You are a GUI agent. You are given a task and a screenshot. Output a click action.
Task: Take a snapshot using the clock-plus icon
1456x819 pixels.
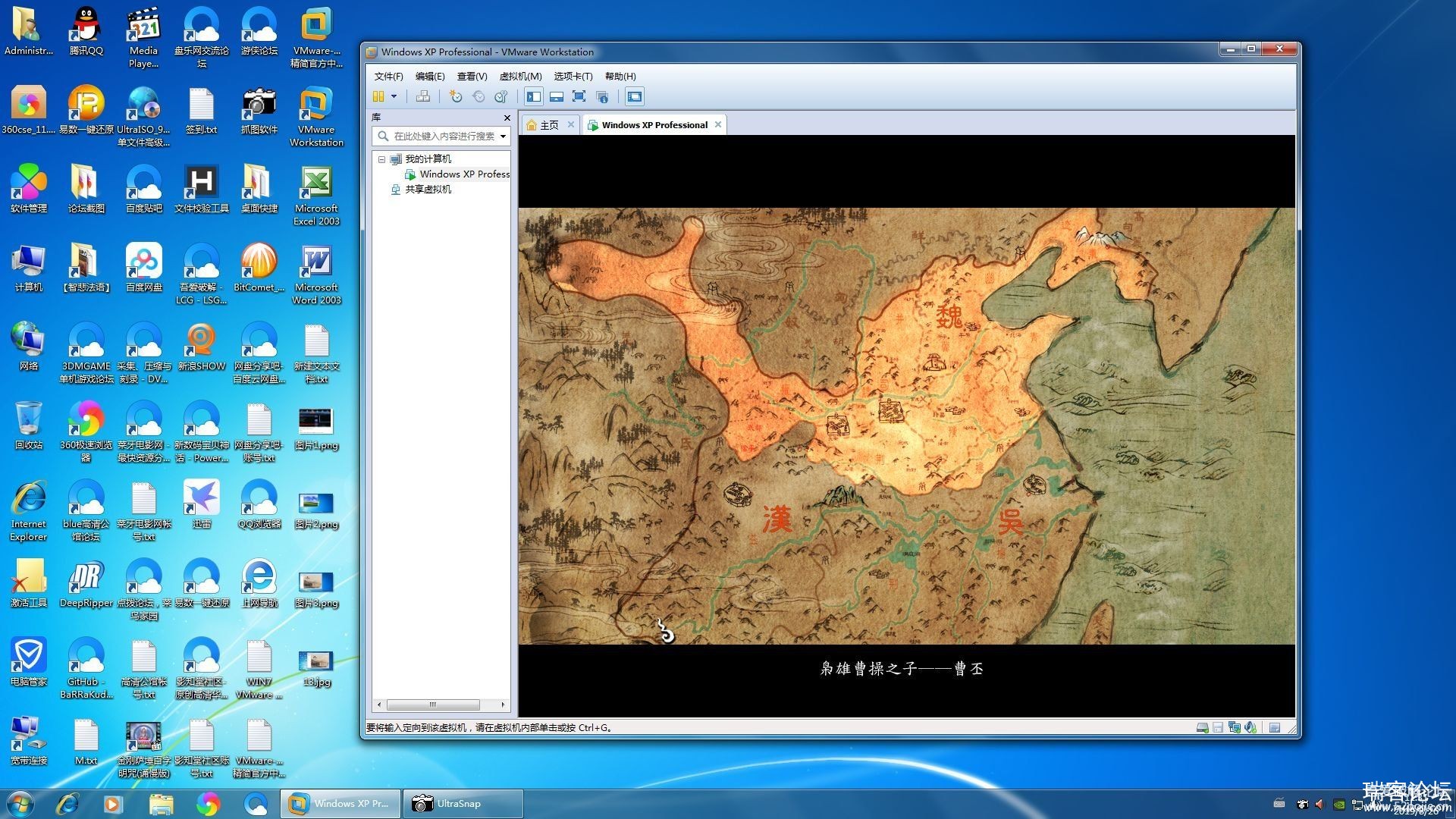point(456,96)
